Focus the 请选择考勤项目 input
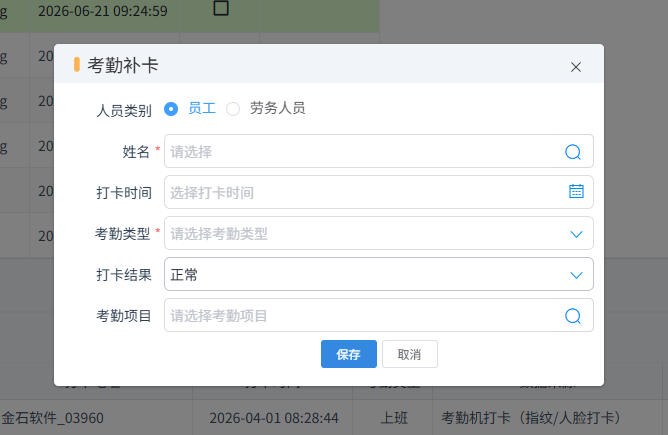 click(x=379, y=315)
